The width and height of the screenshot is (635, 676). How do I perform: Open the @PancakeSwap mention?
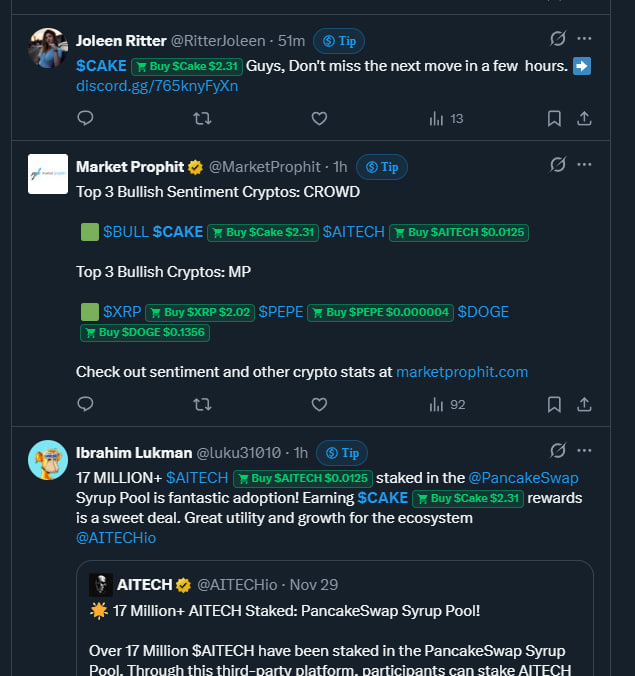(x=523, y=478)
